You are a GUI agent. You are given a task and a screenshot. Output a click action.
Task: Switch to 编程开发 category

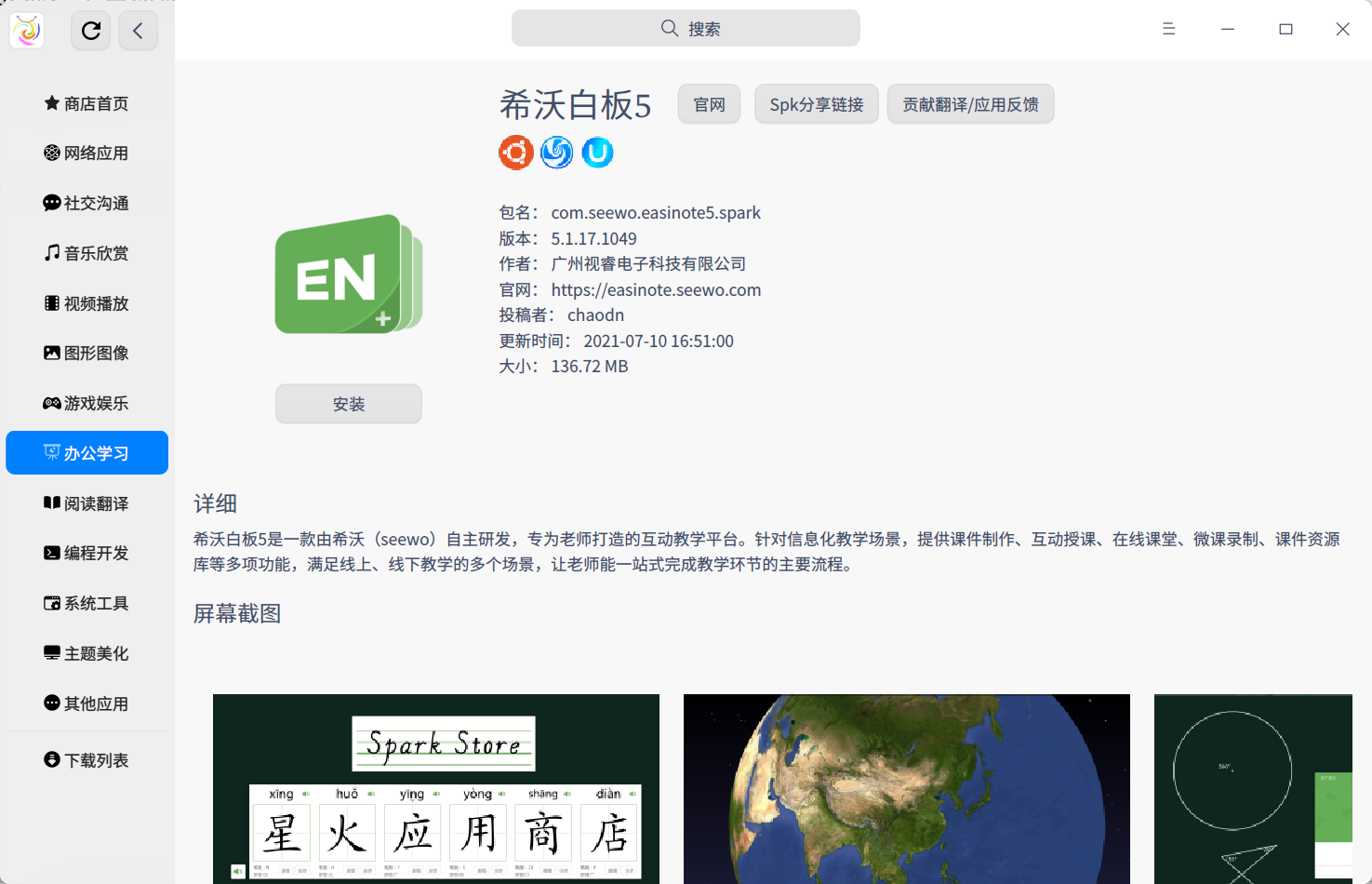point(87,553)
